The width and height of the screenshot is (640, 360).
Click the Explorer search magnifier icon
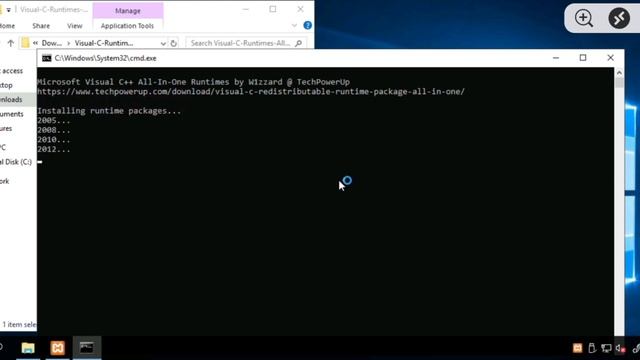(298, 43)
